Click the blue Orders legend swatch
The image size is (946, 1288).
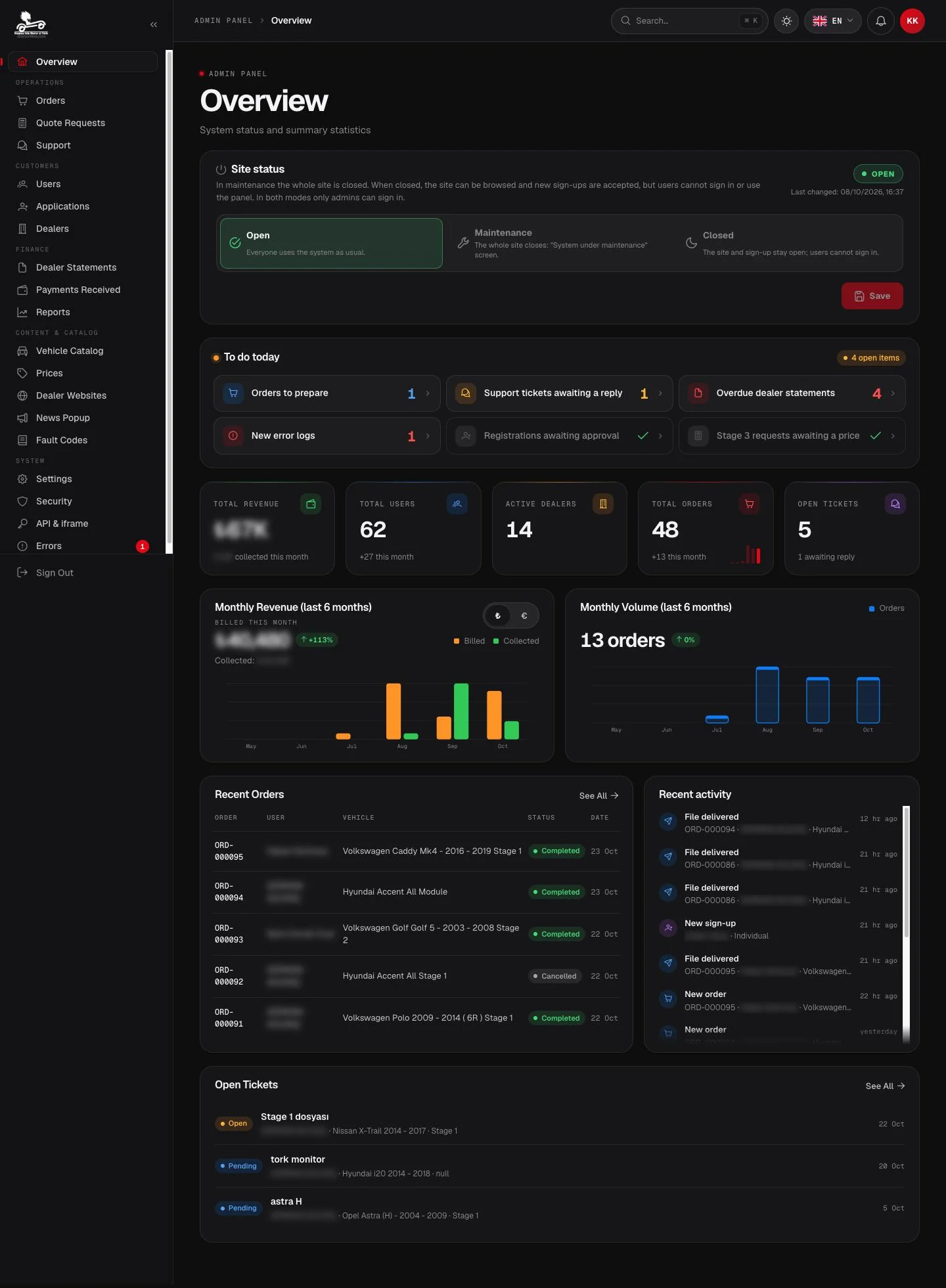872,609
